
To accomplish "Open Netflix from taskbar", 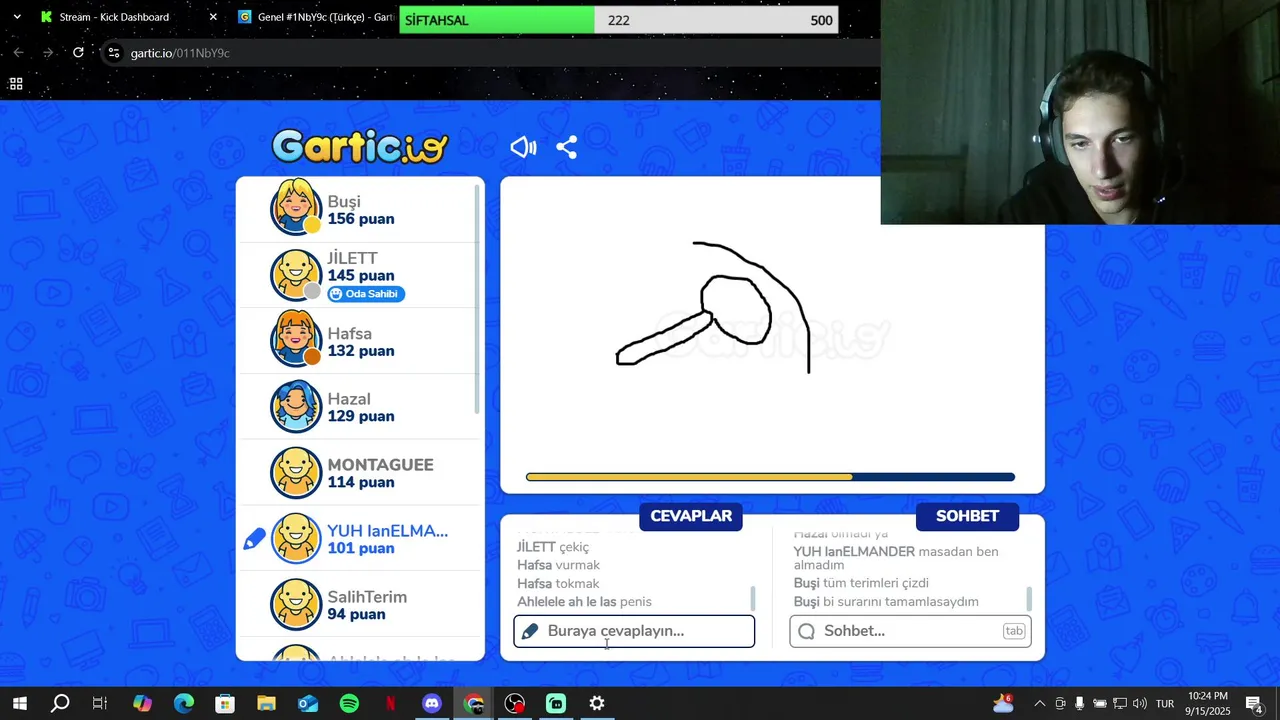I will [390, 703].
